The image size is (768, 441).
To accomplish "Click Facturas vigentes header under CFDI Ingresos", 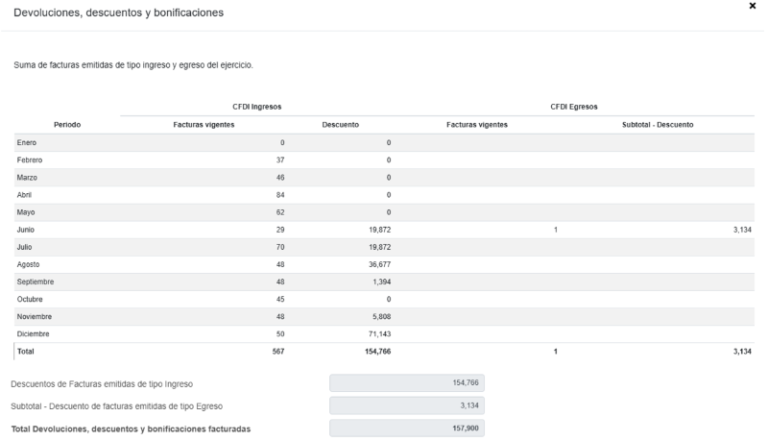I will (x=204, y=124).
